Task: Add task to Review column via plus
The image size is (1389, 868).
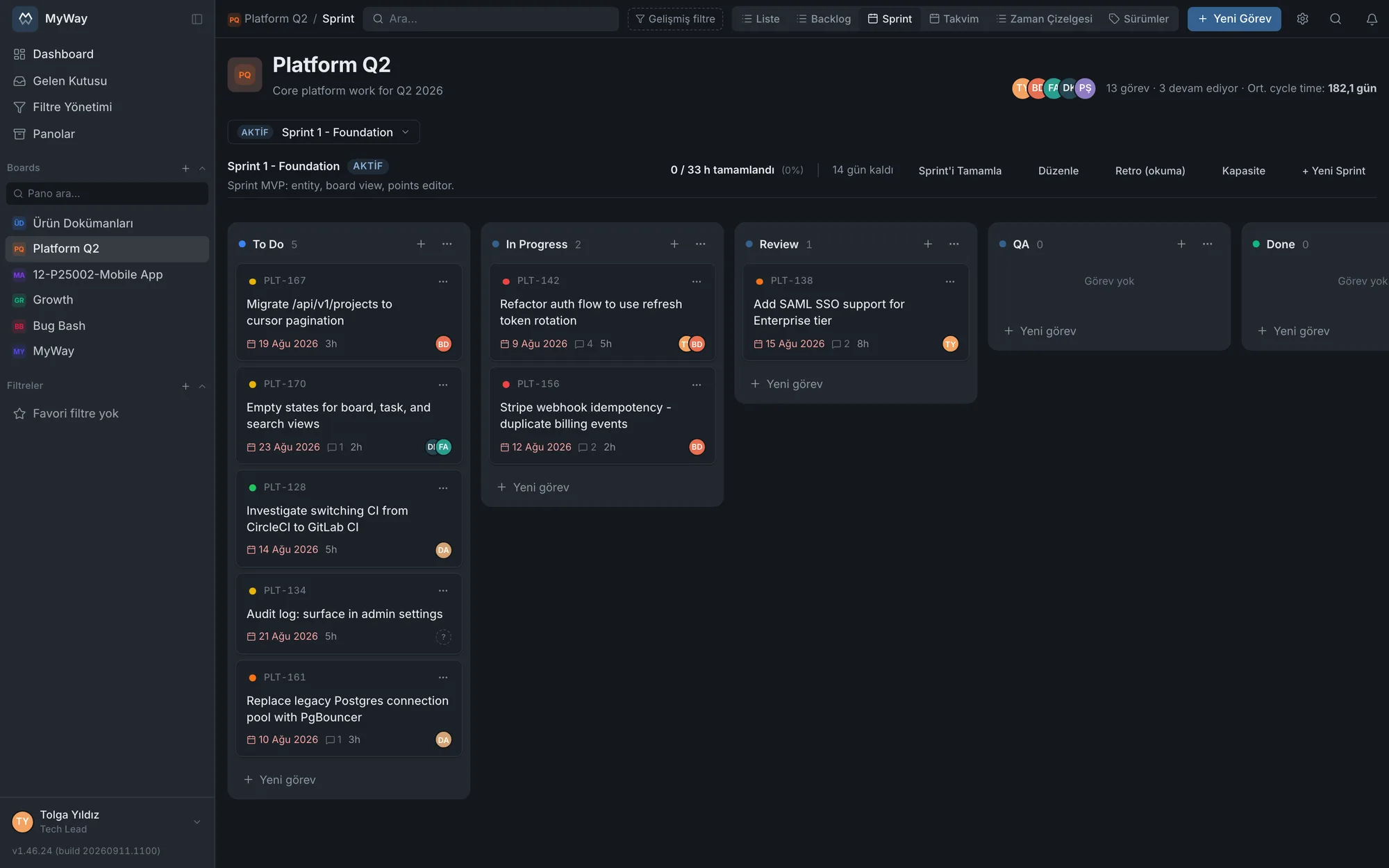Action: pos(928,244)
